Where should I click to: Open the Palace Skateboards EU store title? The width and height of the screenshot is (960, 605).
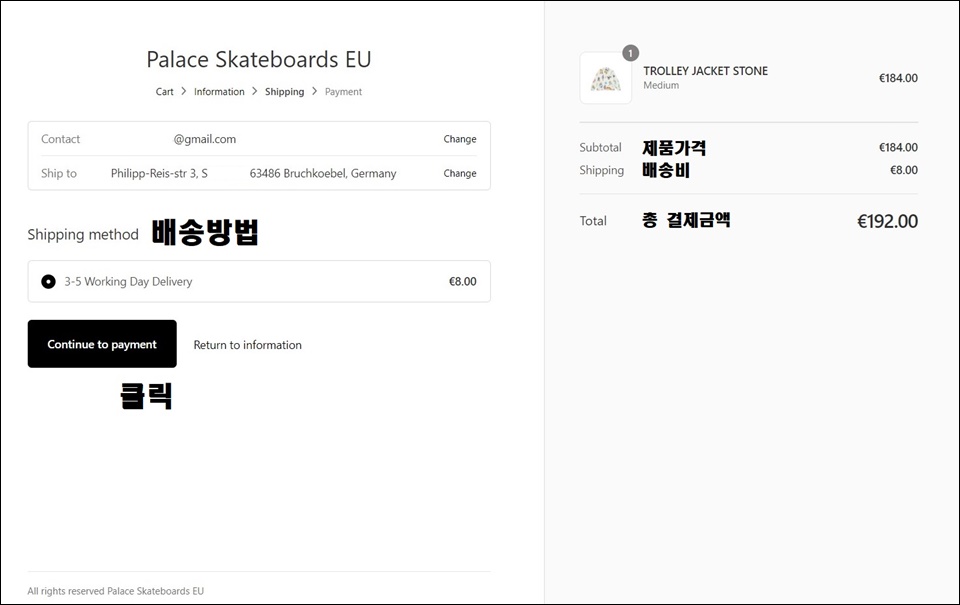tap(258, 59)
